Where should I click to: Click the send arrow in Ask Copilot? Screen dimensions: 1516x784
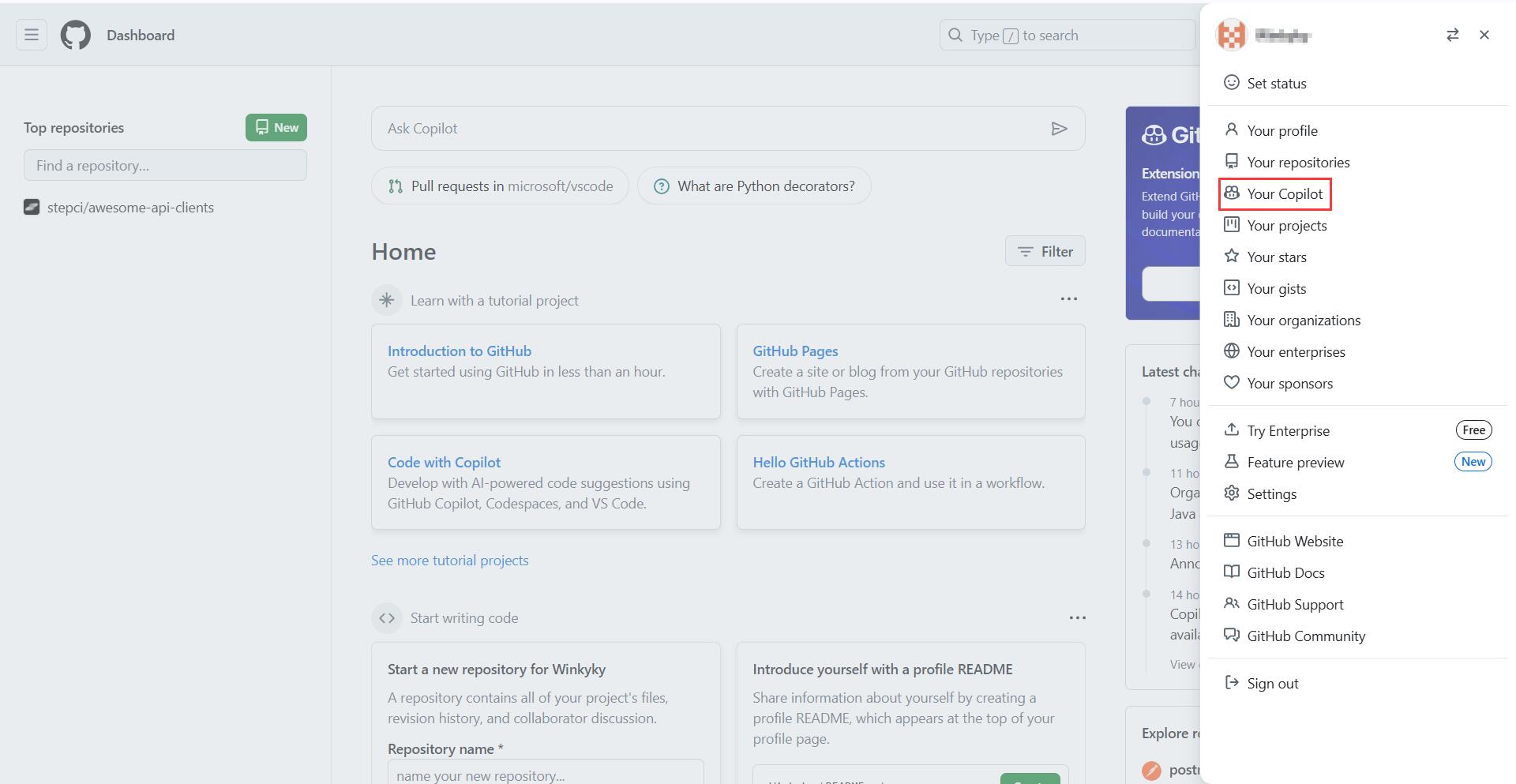tap(1060, 129)
